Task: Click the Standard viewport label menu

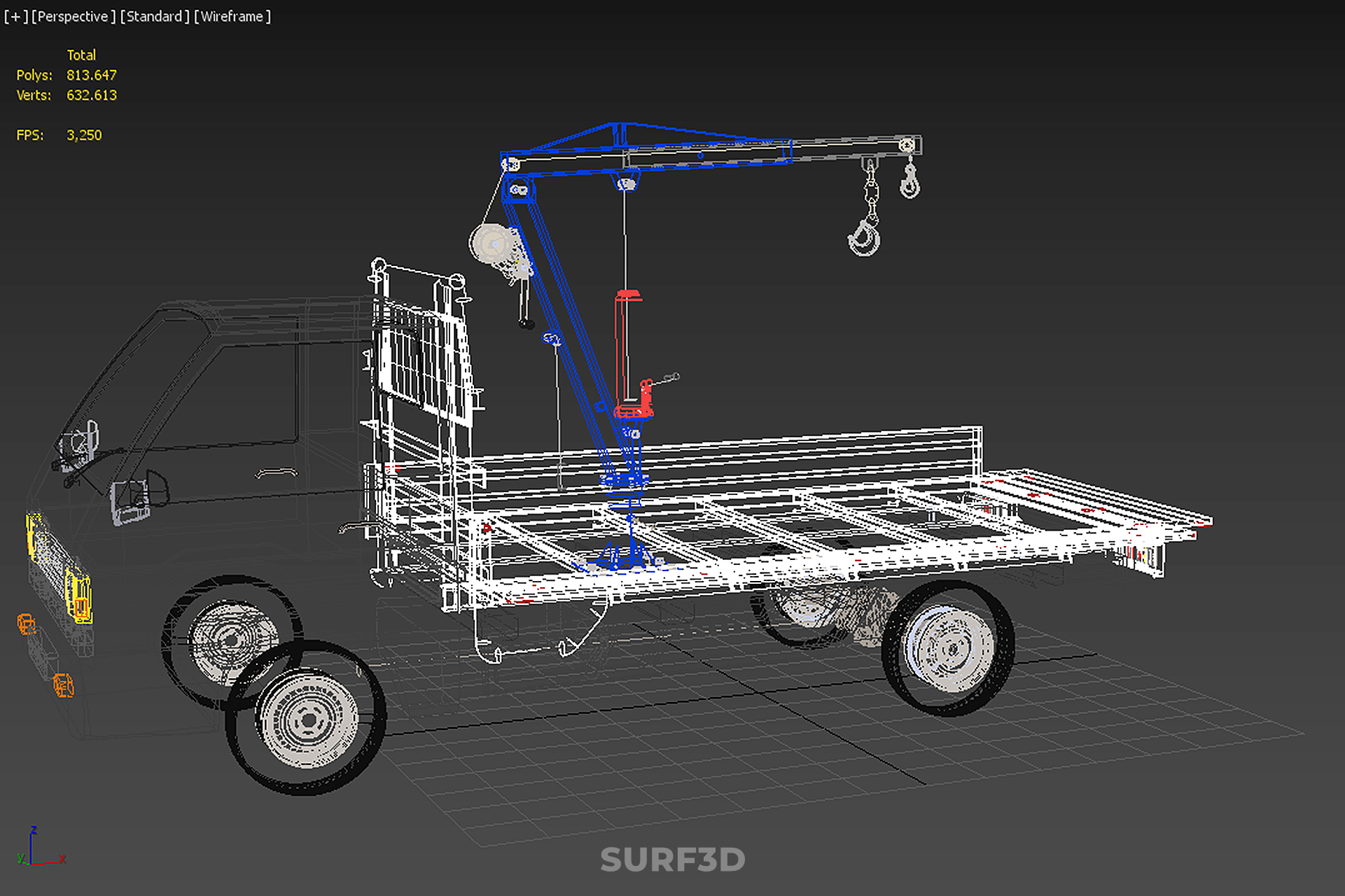Action: (155, 16)
